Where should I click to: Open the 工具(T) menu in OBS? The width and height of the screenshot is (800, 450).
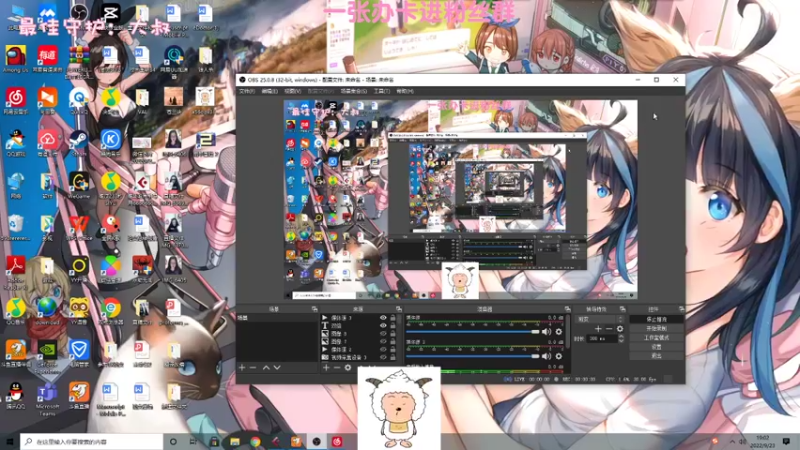click(382, 91)
